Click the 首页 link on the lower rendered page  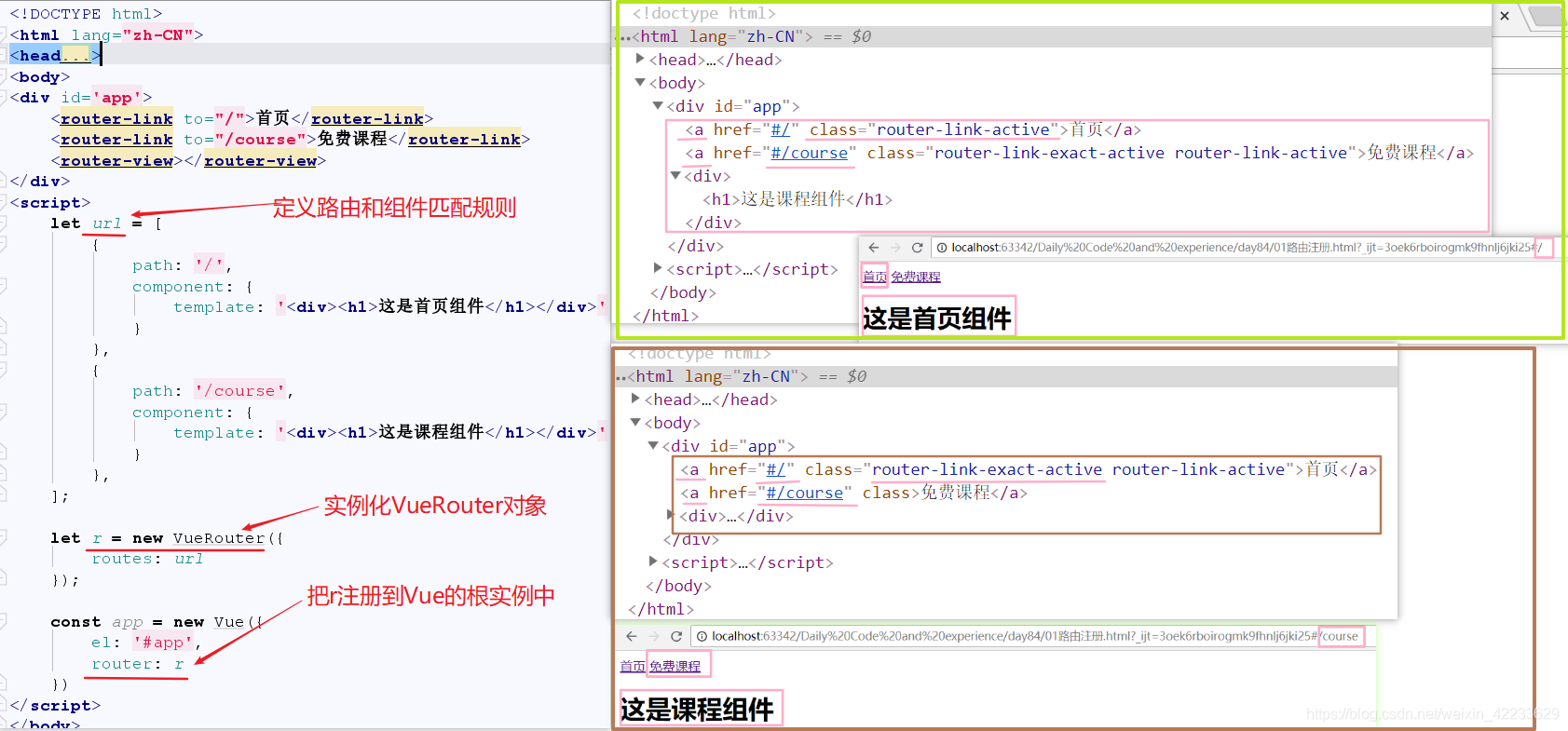(x=633, y=666)
